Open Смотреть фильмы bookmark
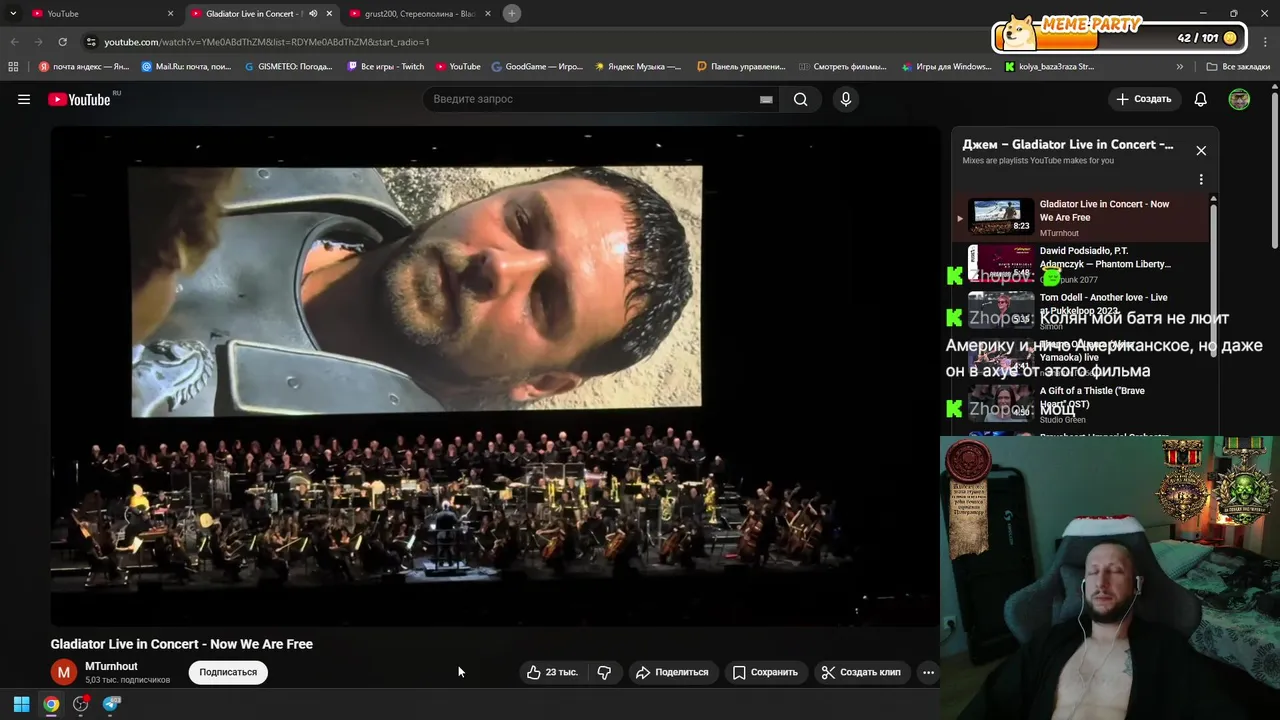 [x=842, y=67]
